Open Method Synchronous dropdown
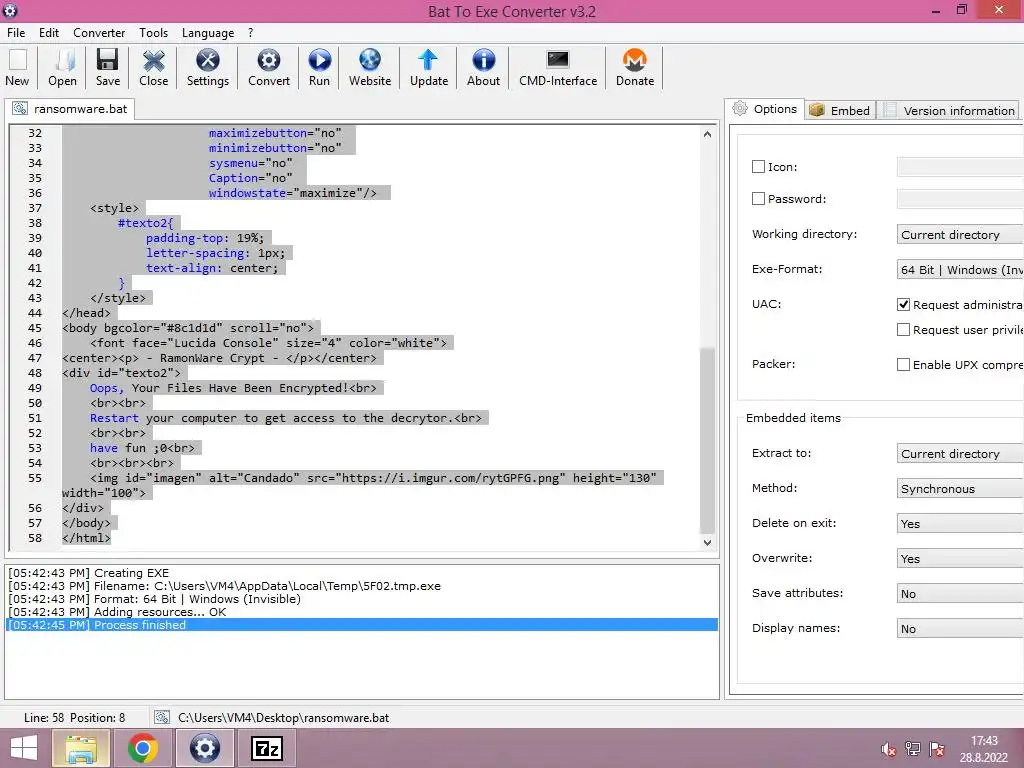Viewport: 1024px width, 768px height. [x=960, y=488]
